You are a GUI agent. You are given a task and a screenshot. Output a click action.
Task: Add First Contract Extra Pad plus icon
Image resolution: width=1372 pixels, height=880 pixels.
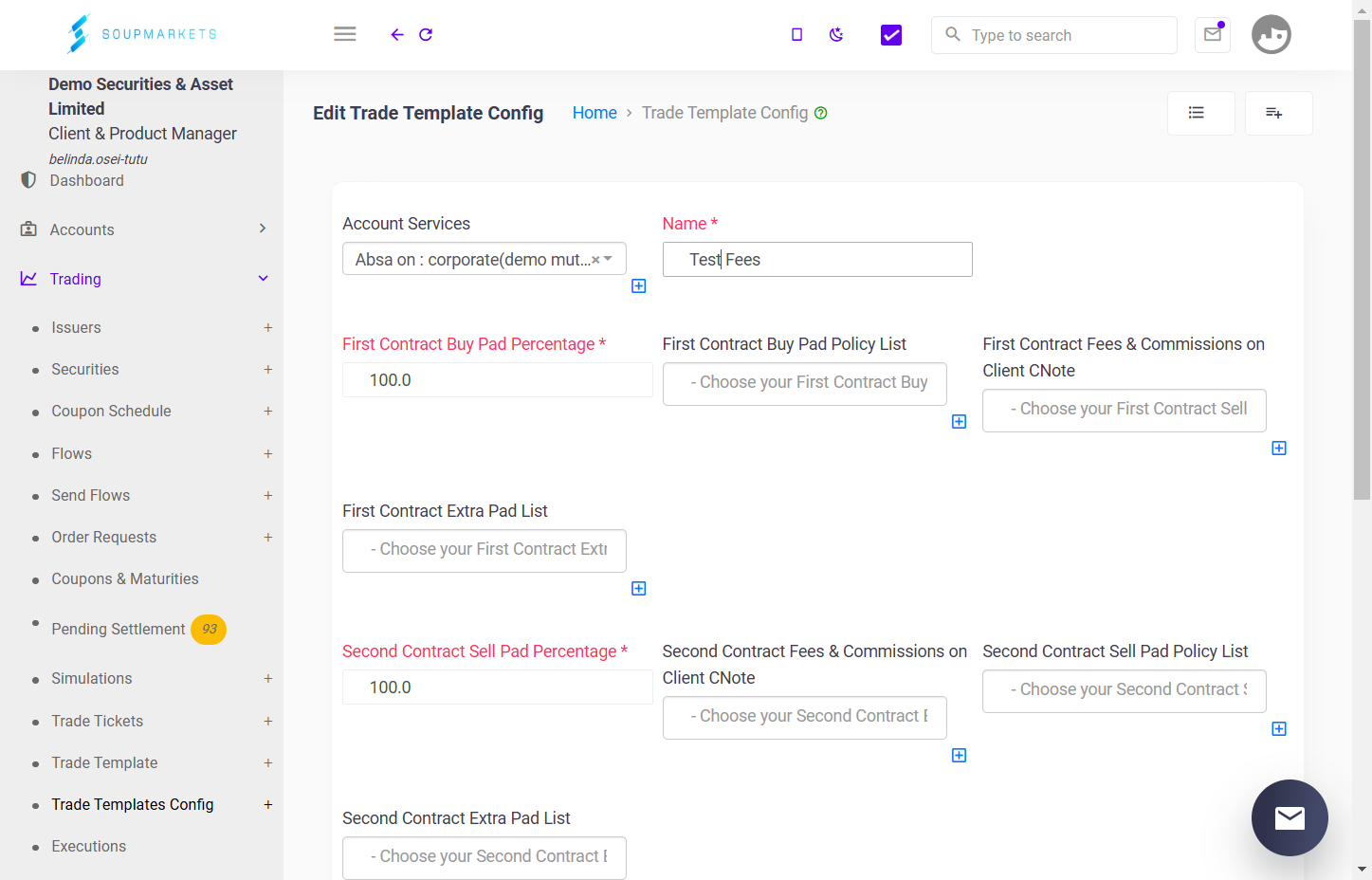point(639,589)
